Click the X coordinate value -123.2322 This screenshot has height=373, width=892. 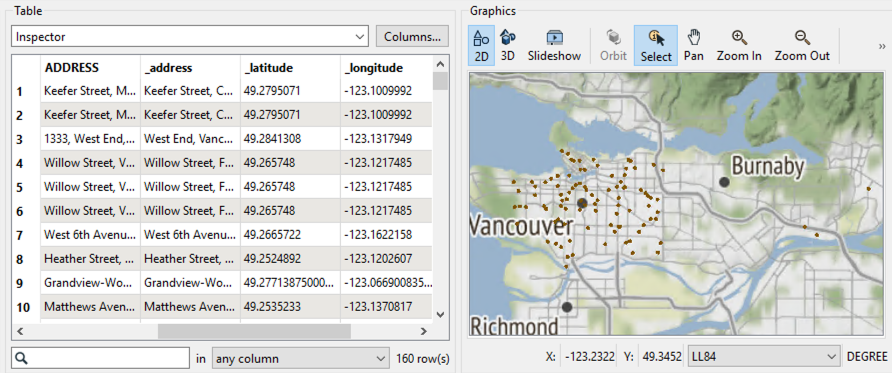pyautogui.click(x=590, y=357)
